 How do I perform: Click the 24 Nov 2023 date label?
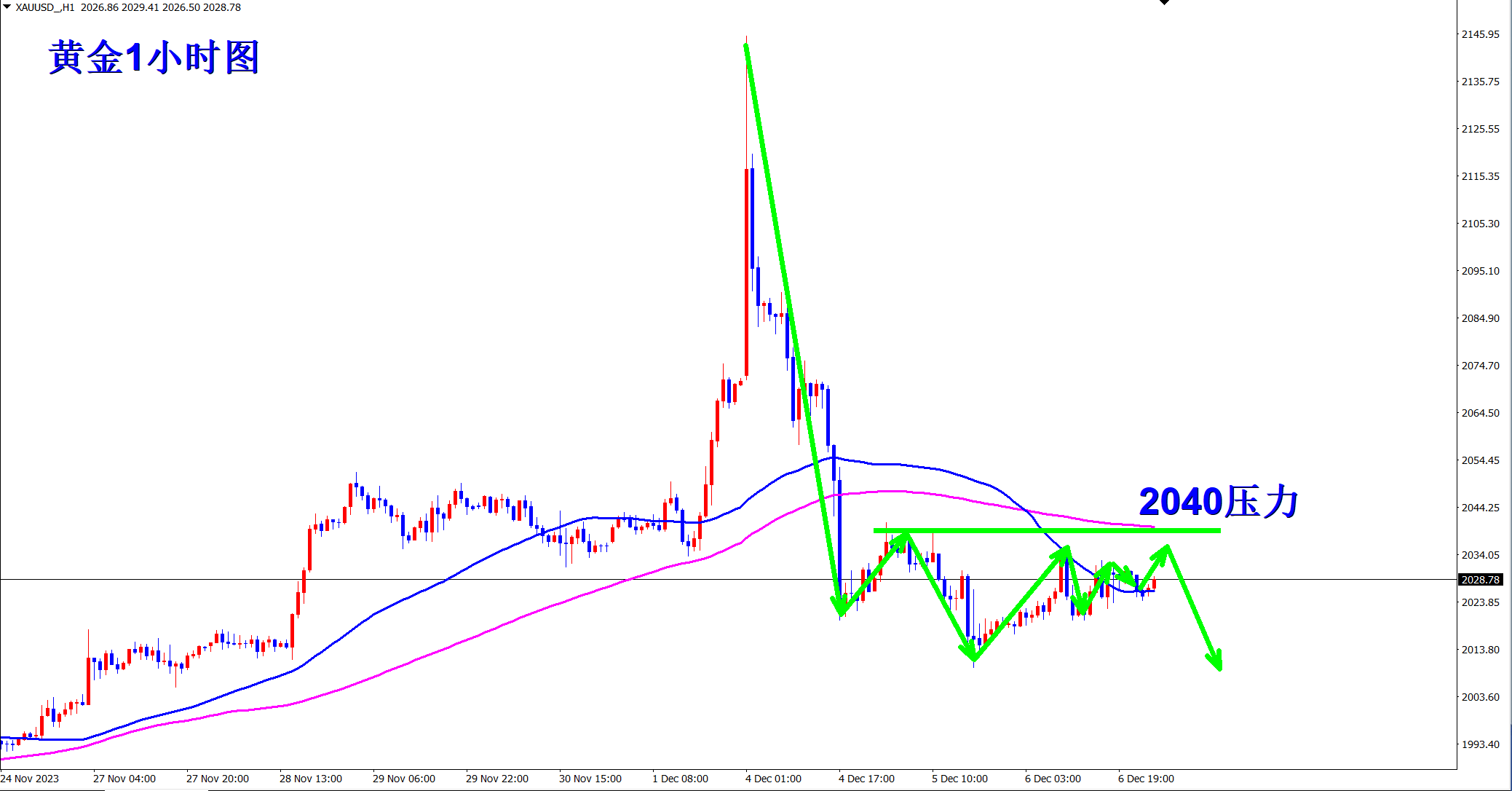tap(30, 779)
